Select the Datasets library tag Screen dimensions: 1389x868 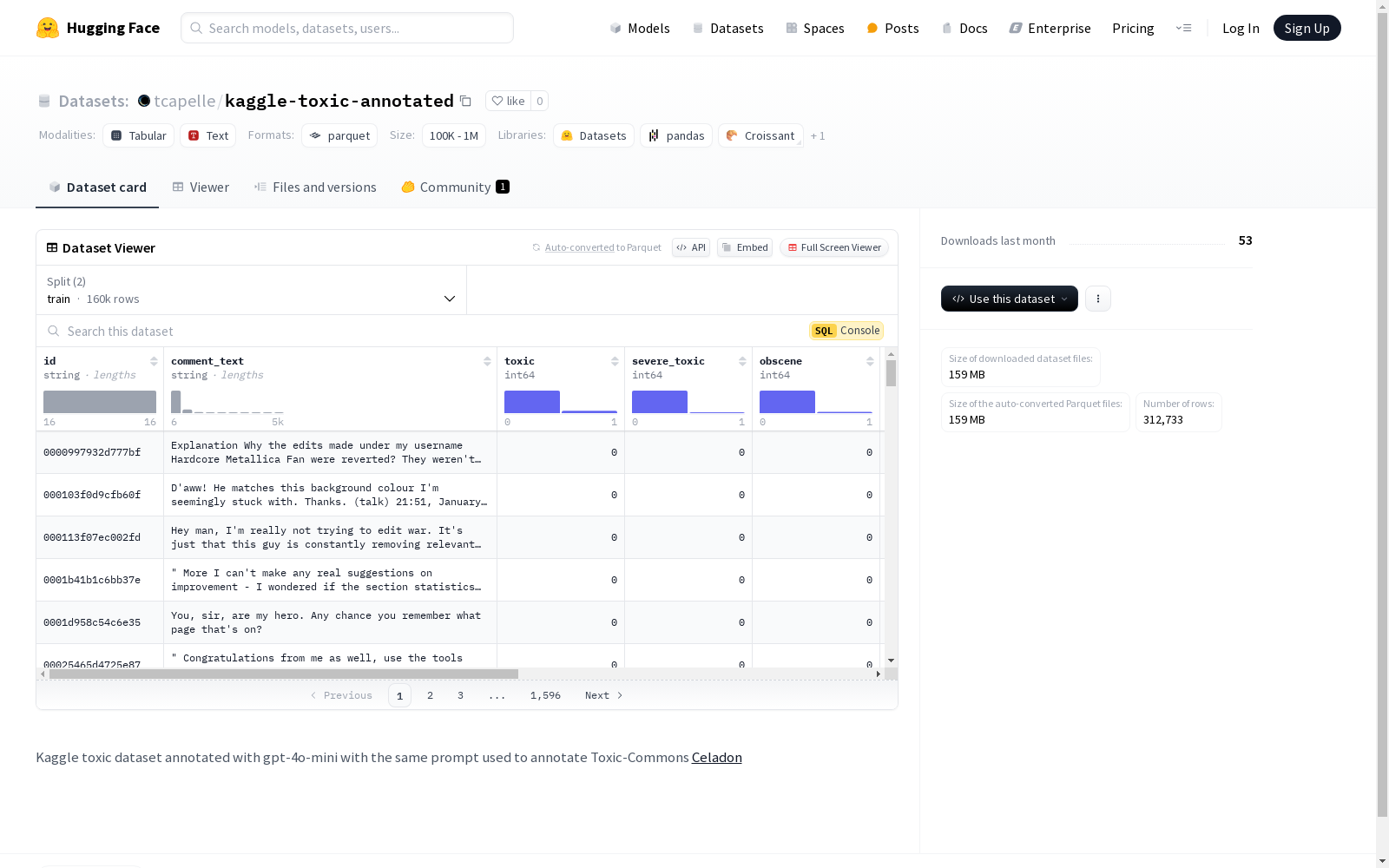click(594, 135)
